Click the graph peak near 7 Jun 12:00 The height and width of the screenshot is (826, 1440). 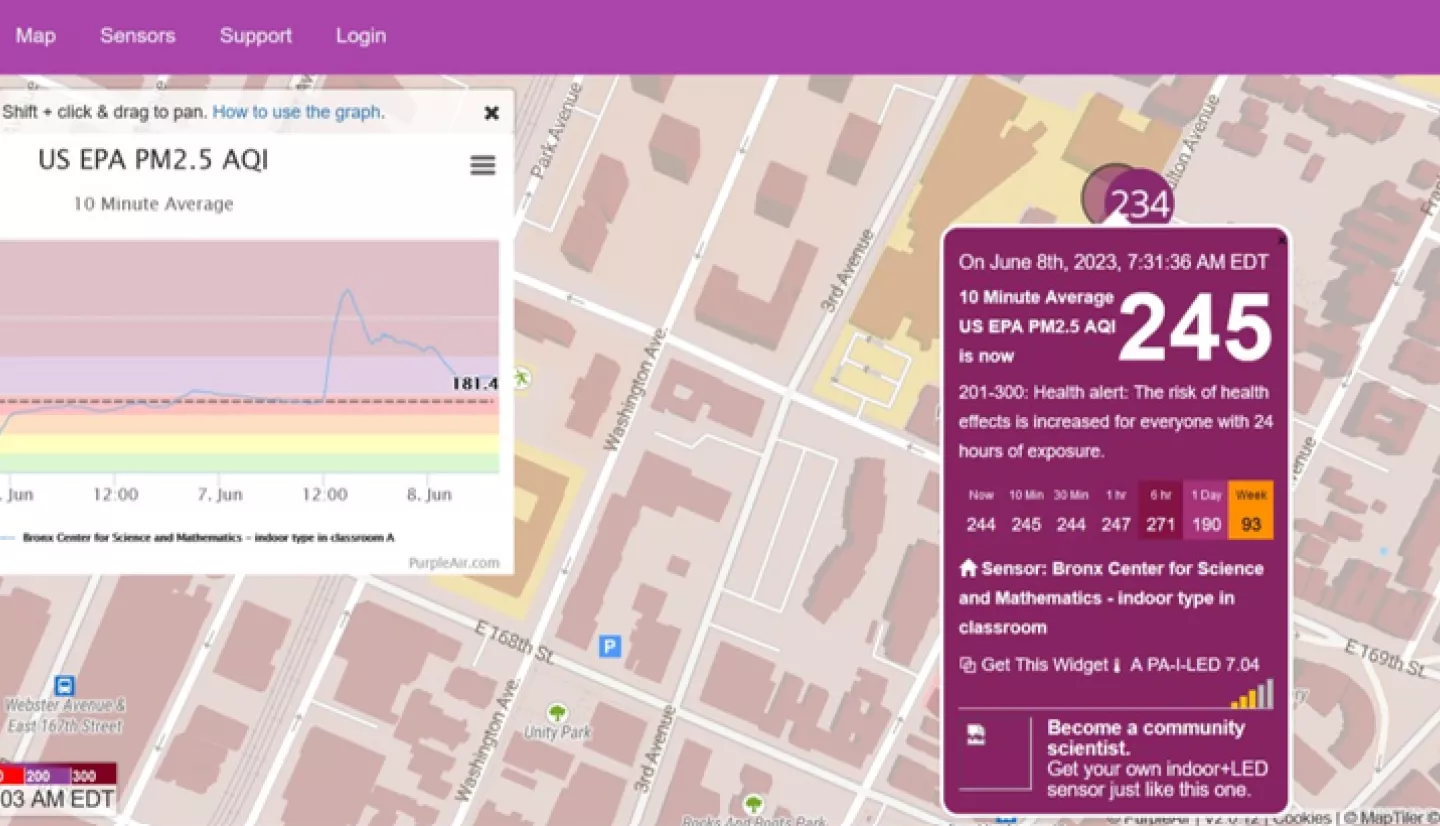[347, 291]
